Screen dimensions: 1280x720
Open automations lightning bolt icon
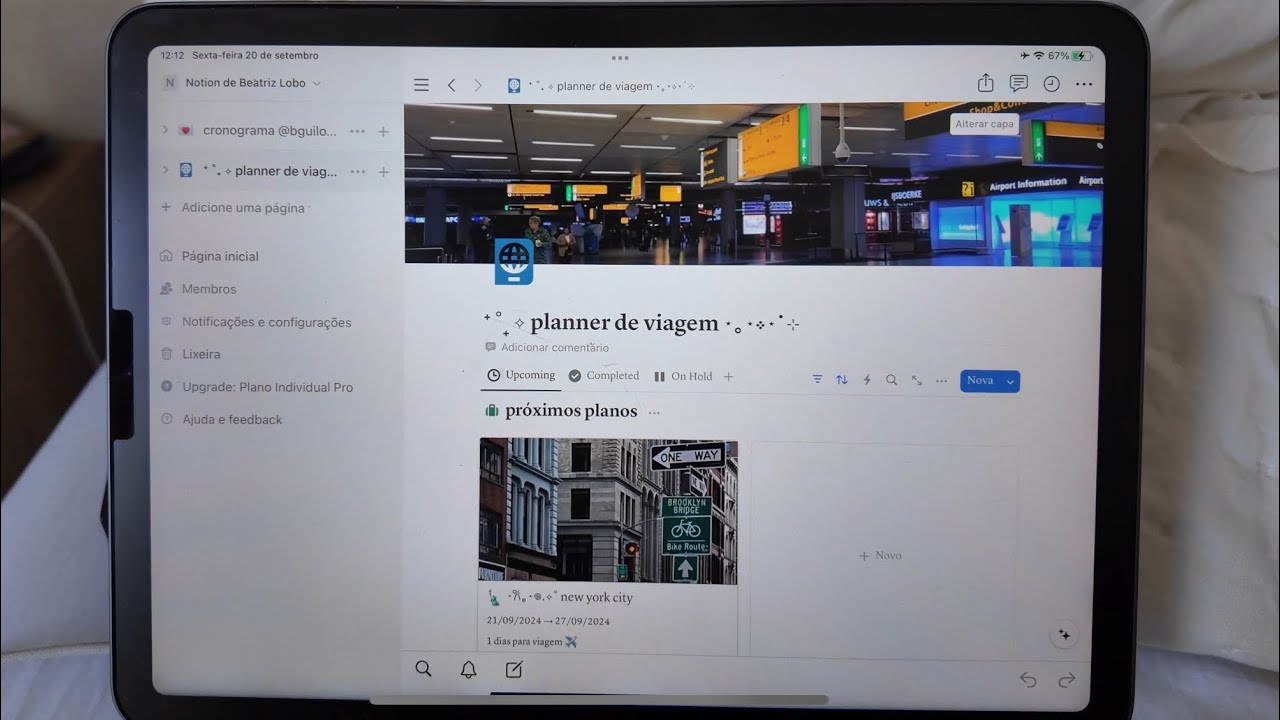(867, 380)
